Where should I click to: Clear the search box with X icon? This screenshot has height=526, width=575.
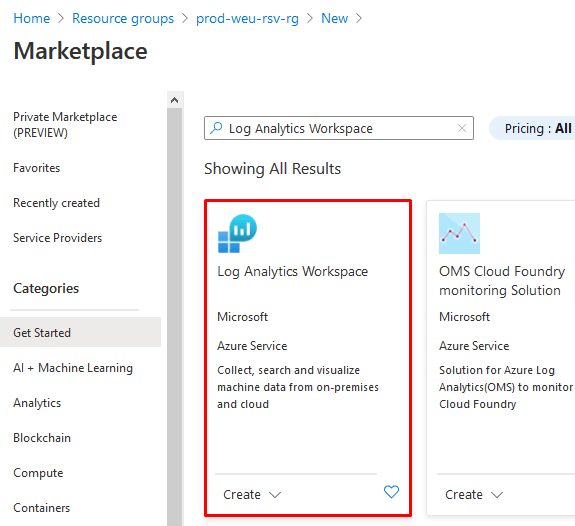462,128
